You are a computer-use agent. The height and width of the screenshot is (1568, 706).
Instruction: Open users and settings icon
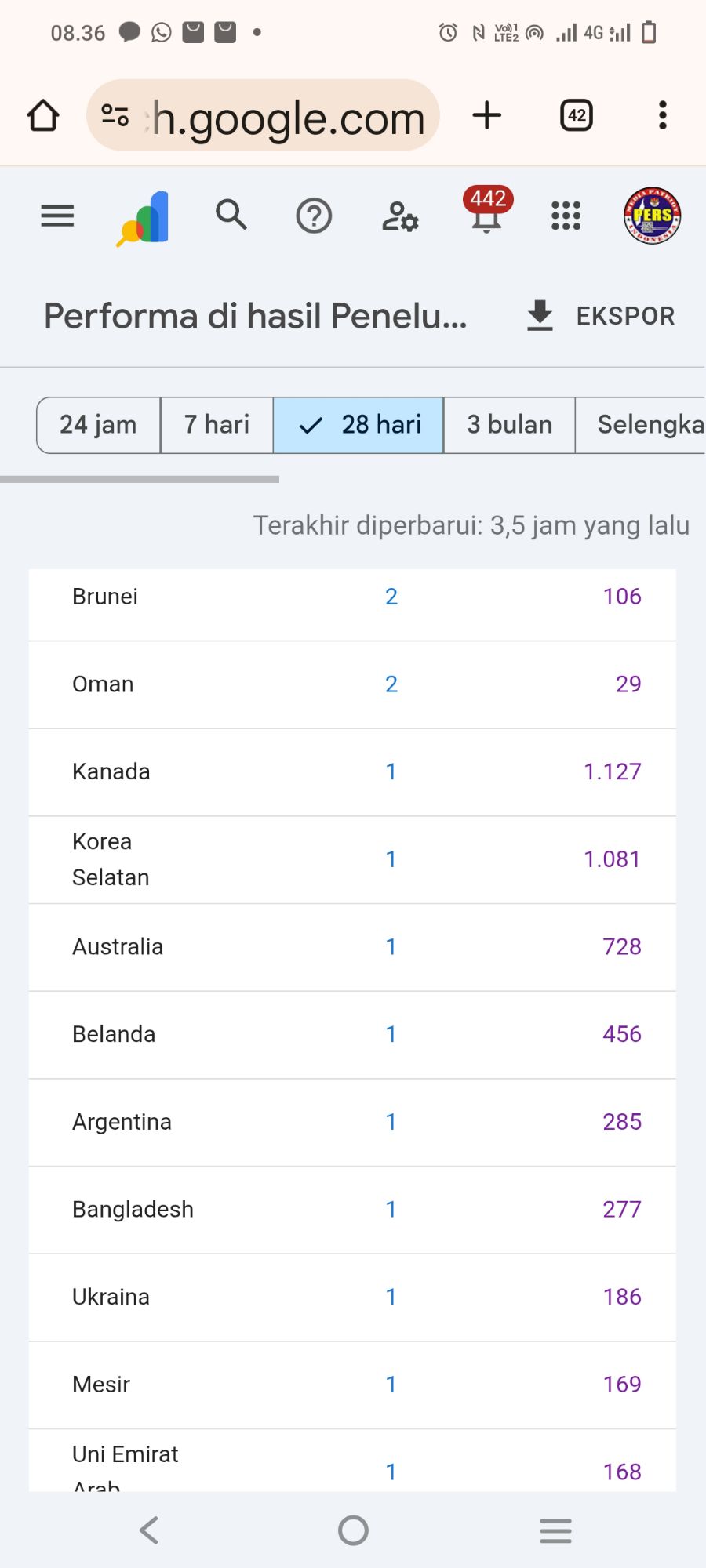pos(400,216)
